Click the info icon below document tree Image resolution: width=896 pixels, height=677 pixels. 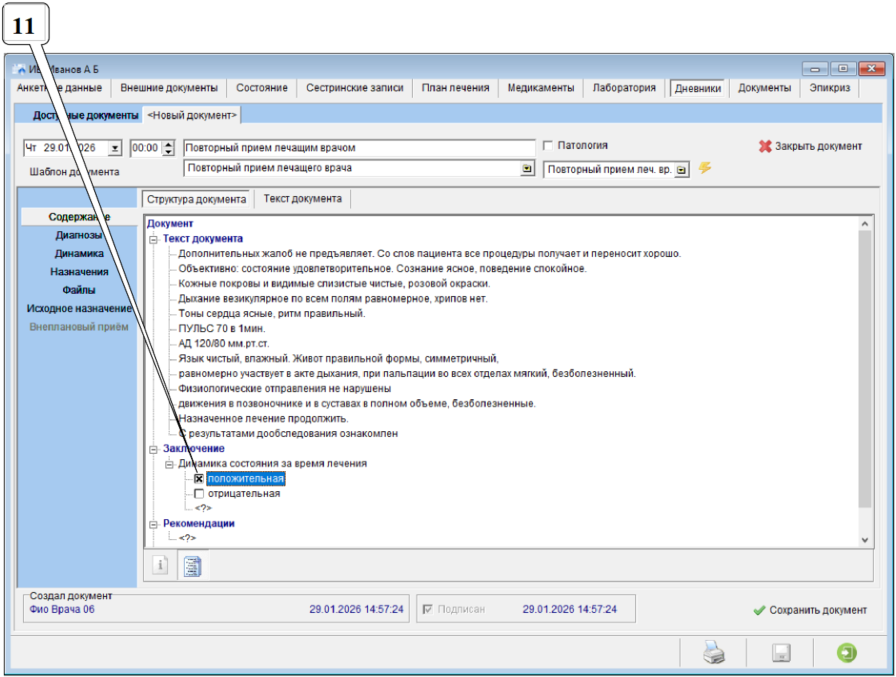[159, 566]
